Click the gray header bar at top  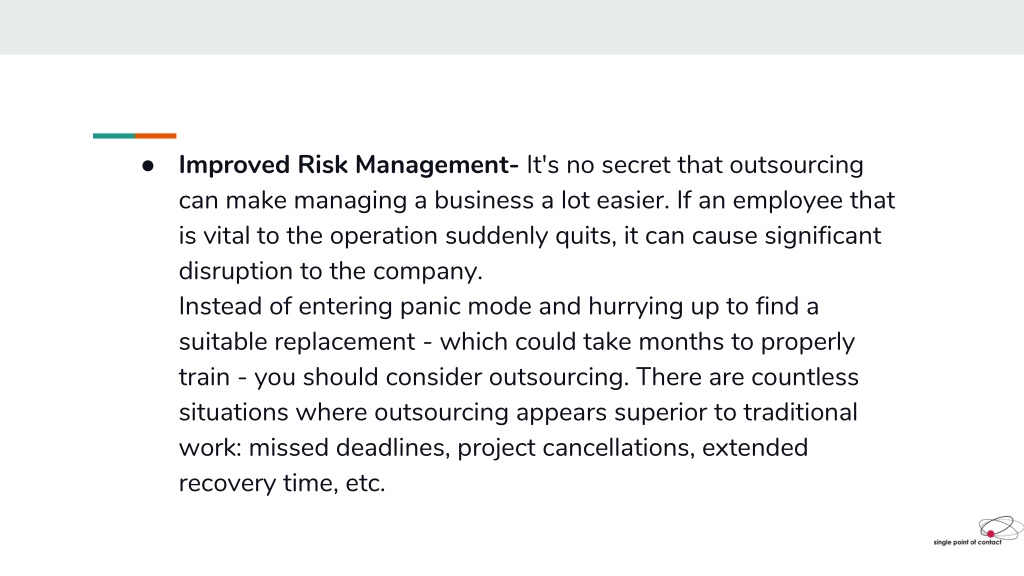tap(512, 27)
